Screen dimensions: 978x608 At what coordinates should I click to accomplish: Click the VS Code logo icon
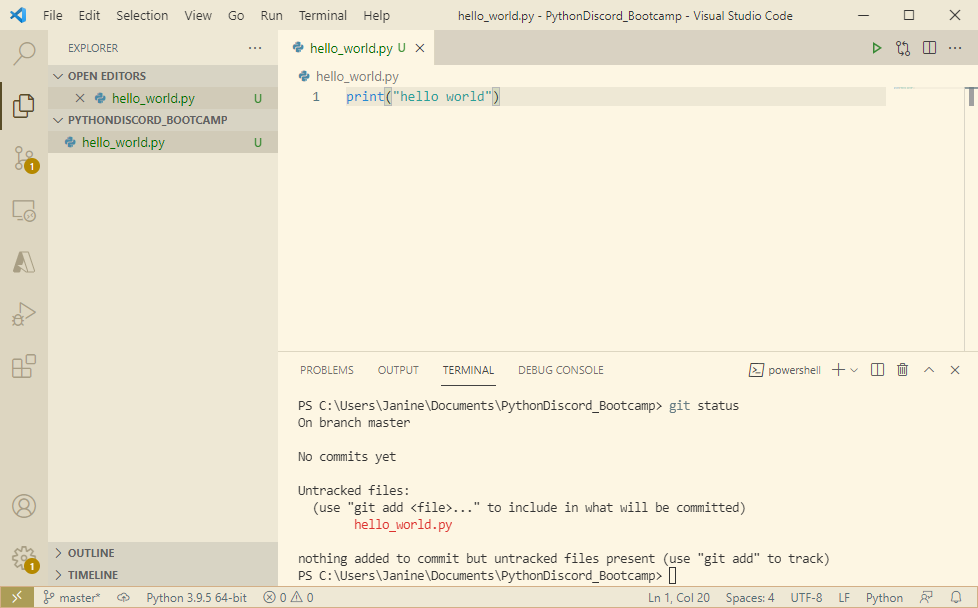coord(18,15)
